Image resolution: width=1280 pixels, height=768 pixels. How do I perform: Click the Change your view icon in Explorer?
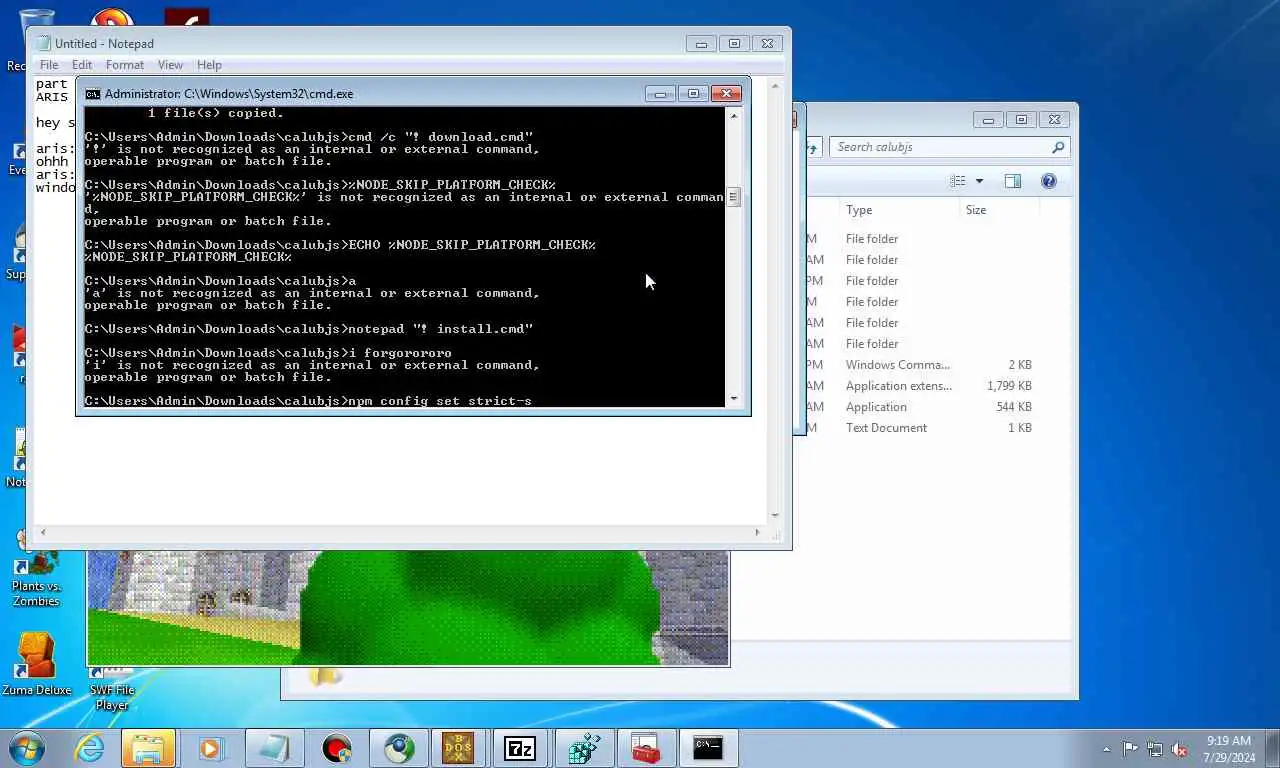click(958, 181)
